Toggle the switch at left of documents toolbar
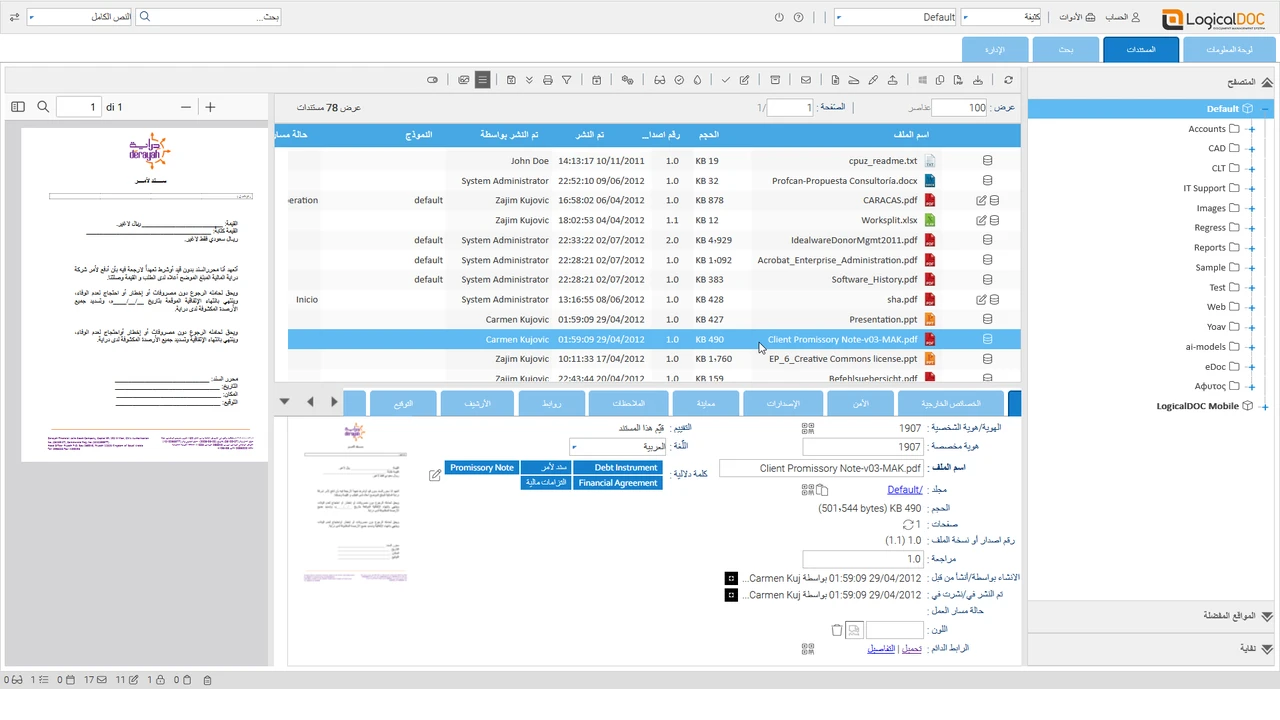The image size is (1280, 720). pos(432,80)
